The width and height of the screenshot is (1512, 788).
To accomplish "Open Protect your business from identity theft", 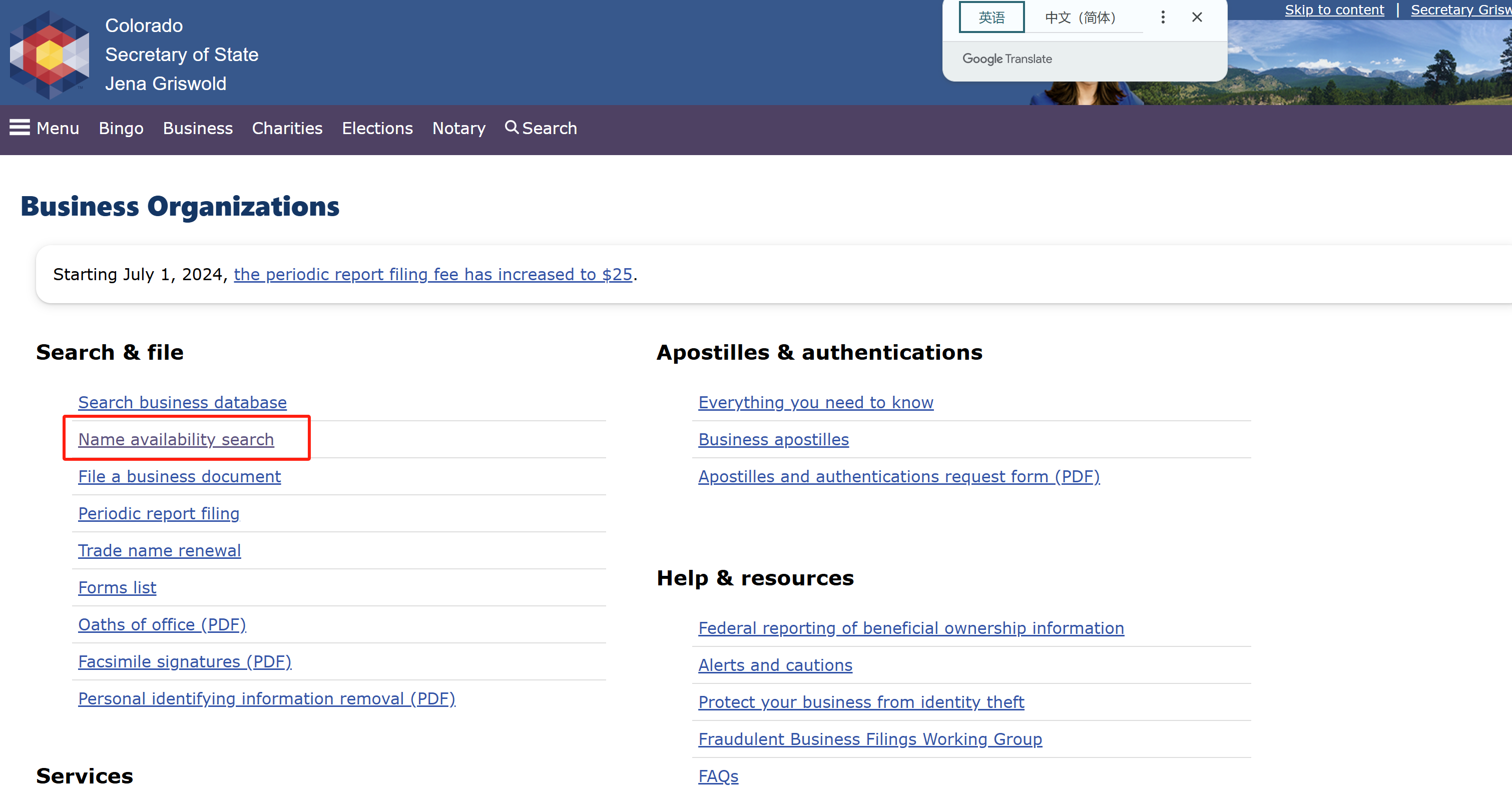I will (862, 702).
